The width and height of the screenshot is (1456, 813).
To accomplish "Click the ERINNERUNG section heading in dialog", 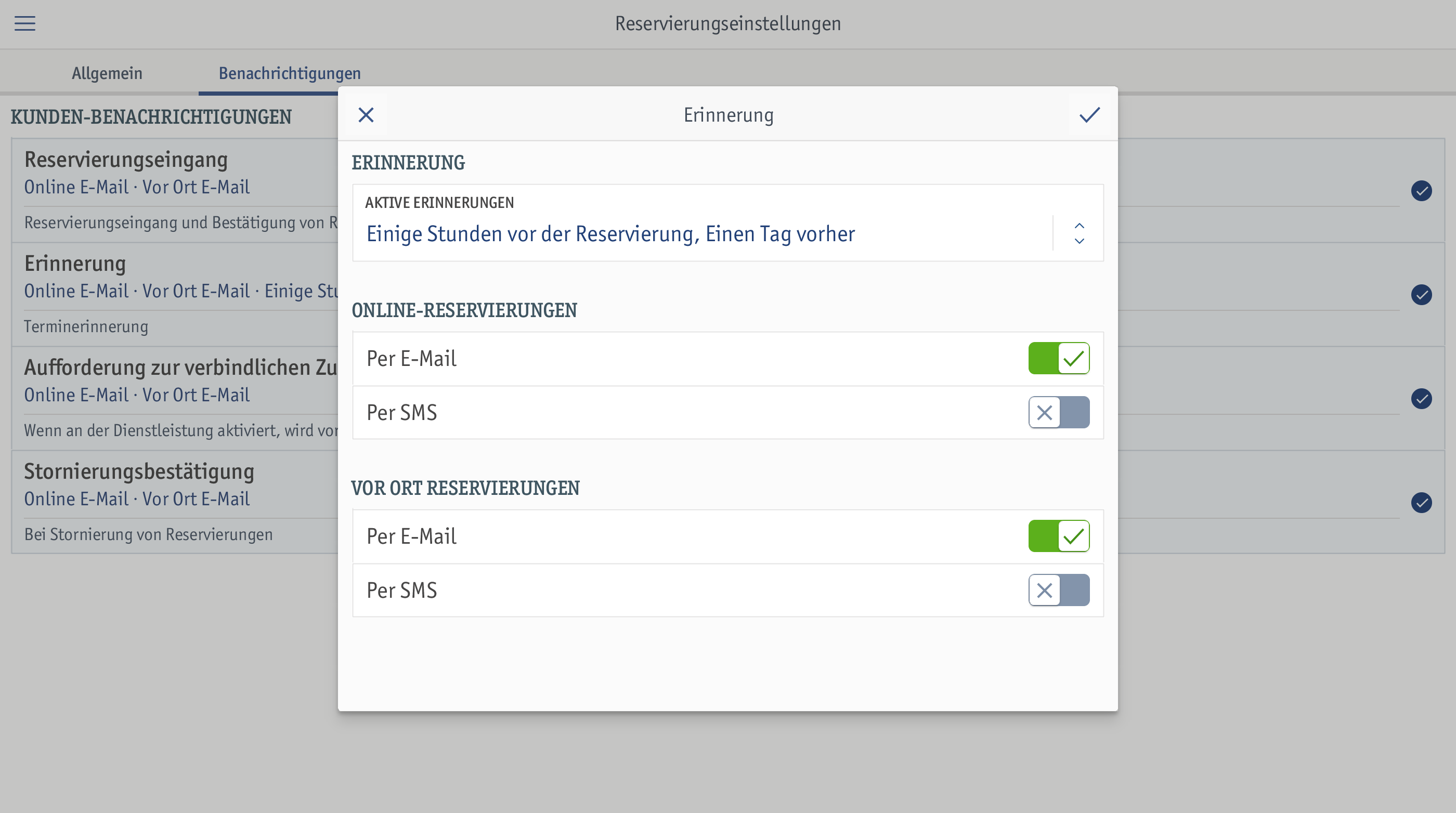I will (x=408, y=163).
